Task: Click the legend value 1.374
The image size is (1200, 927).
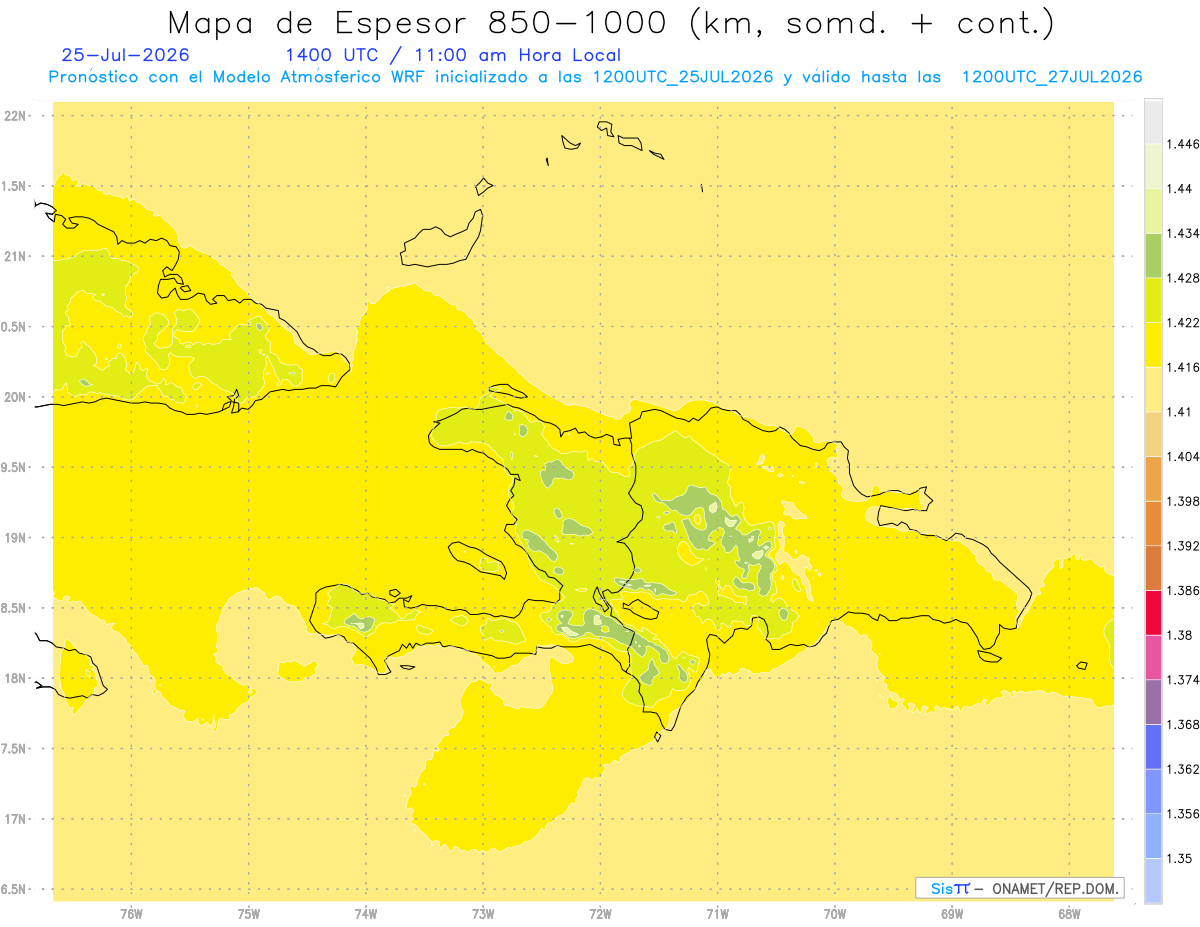Action: [x=1183, y=679]
